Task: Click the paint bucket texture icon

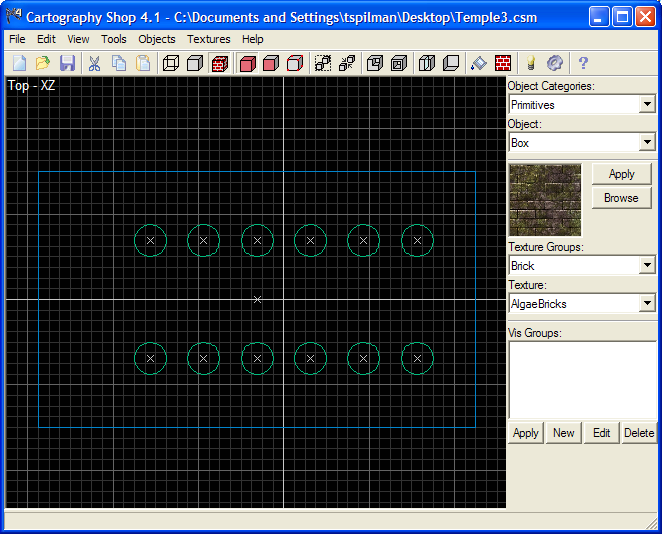Action: point(479,63)
